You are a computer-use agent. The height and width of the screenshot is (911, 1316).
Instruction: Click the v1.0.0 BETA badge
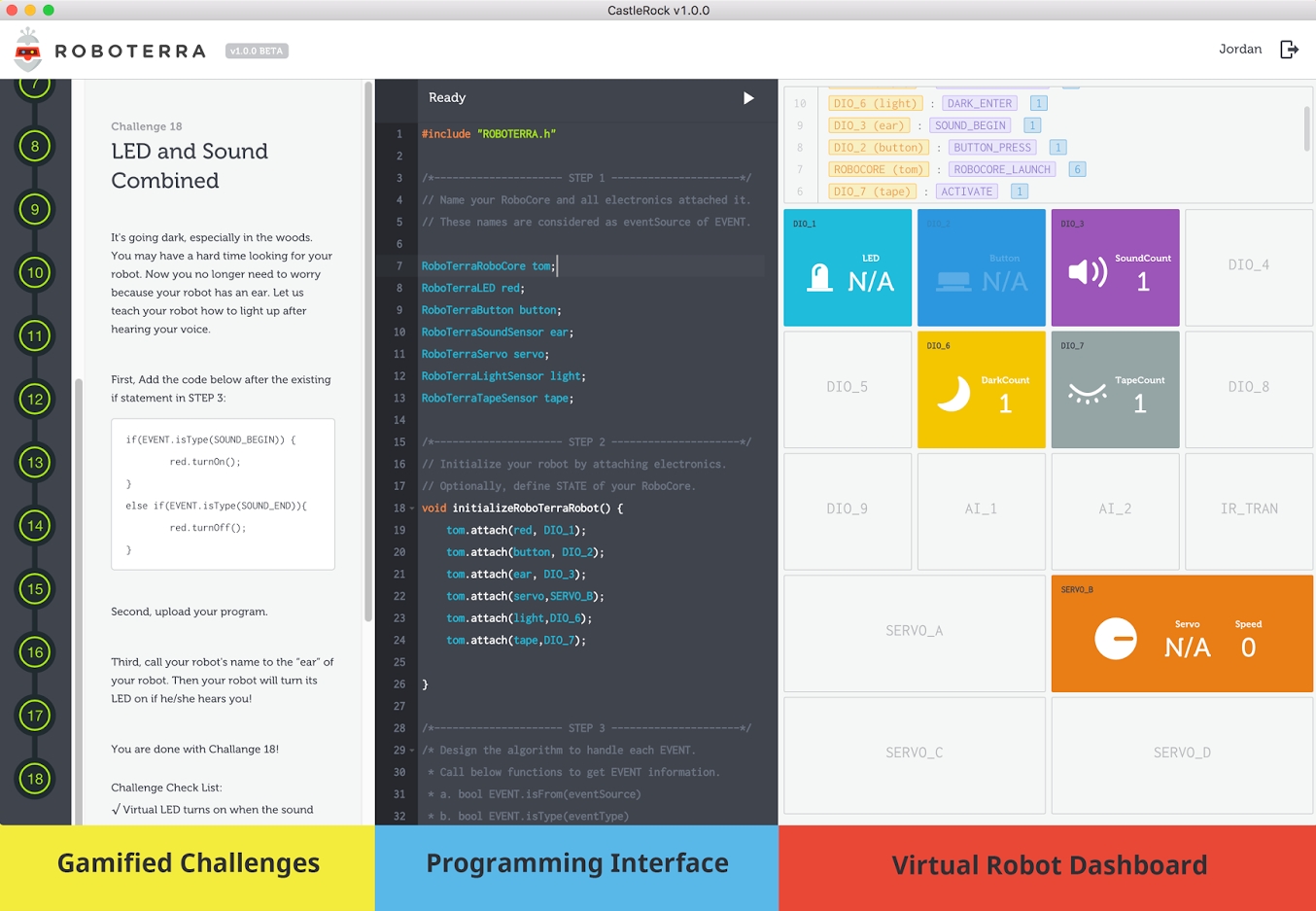[257, 51]
